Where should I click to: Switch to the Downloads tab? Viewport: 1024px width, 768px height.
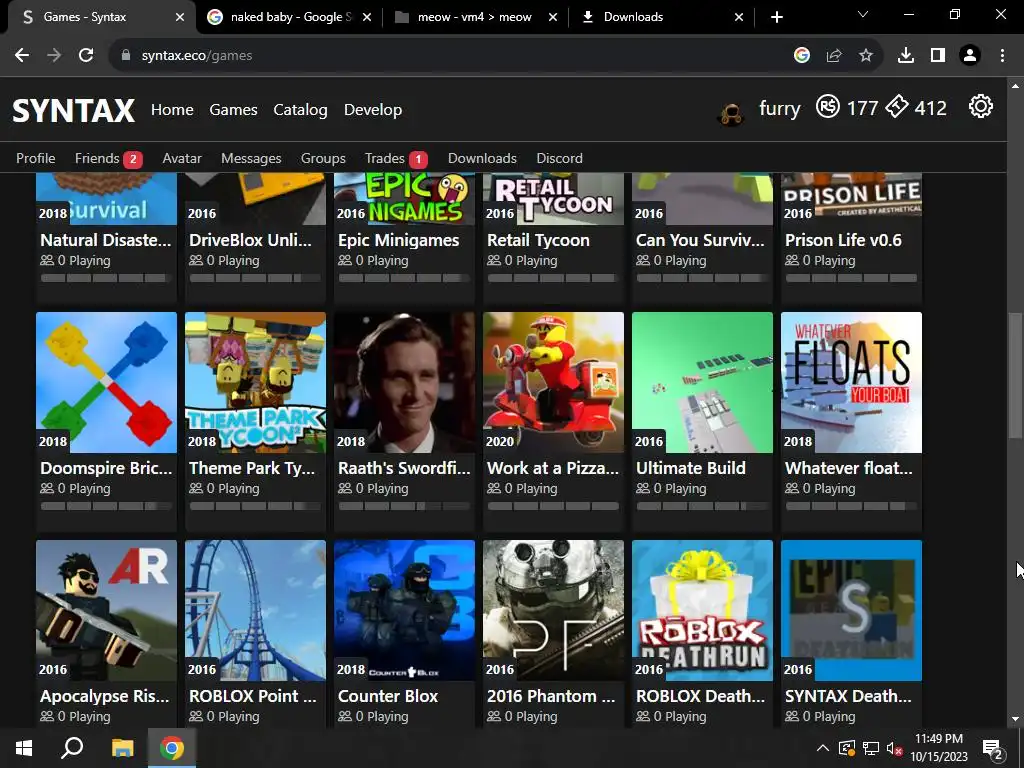click(x=662, y=17)
